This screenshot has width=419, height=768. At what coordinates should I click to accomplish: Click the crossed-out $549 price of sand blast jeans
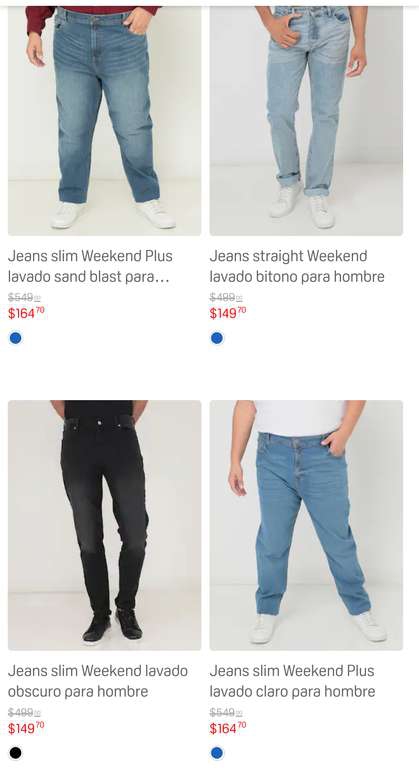(24, 297)
